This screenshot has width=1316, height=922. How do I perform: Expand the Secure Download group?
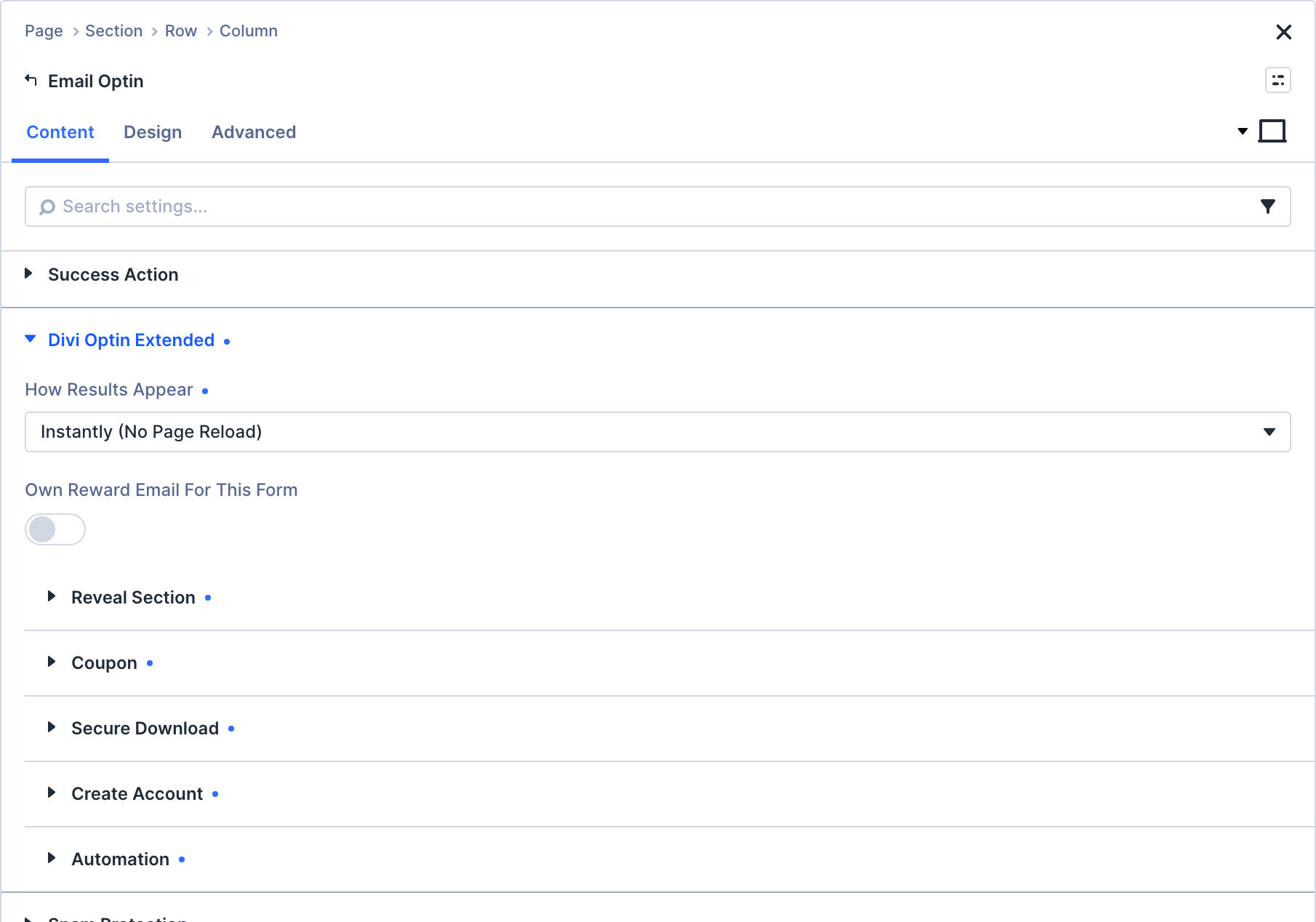click(669, 729)
